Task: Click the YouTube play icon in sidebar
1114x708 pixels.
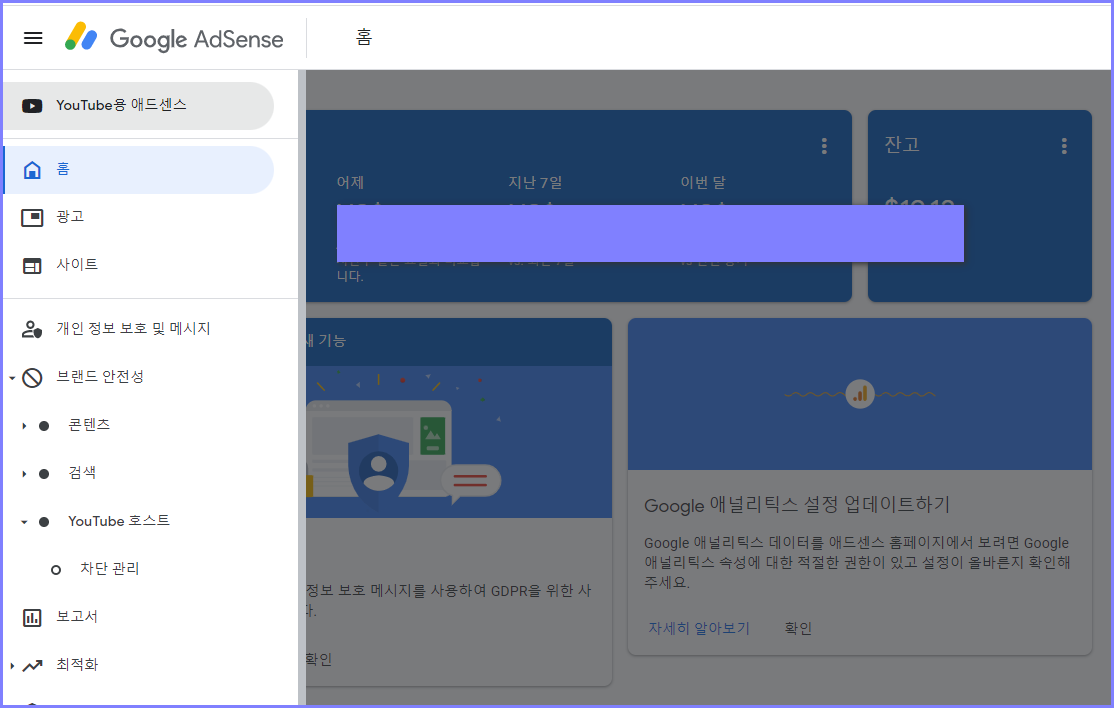Action: coord(32,106)
